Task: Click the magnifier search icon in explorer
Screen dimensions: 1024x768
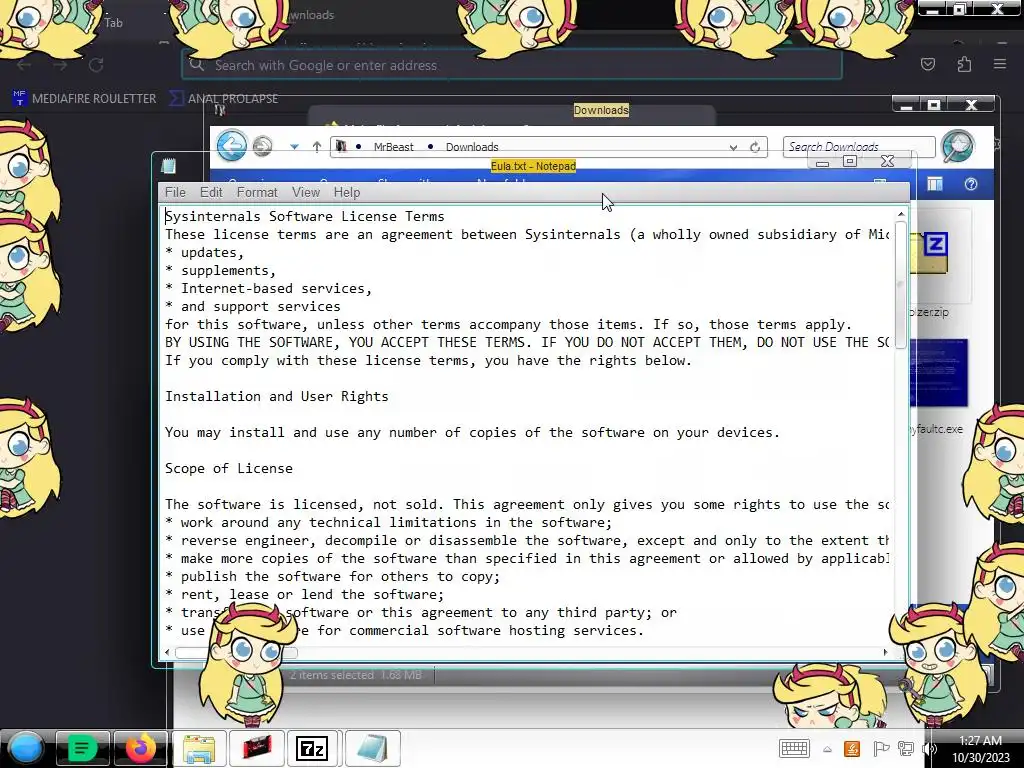Action: coord(957,145)
